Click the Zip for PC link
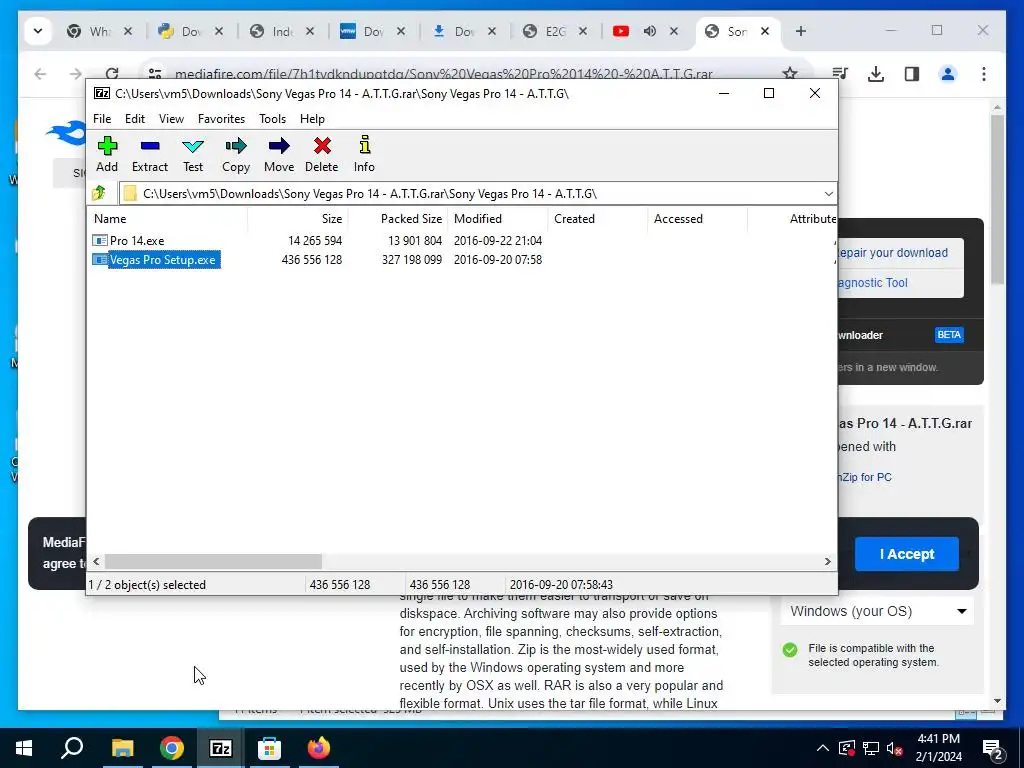 [866, 477]
